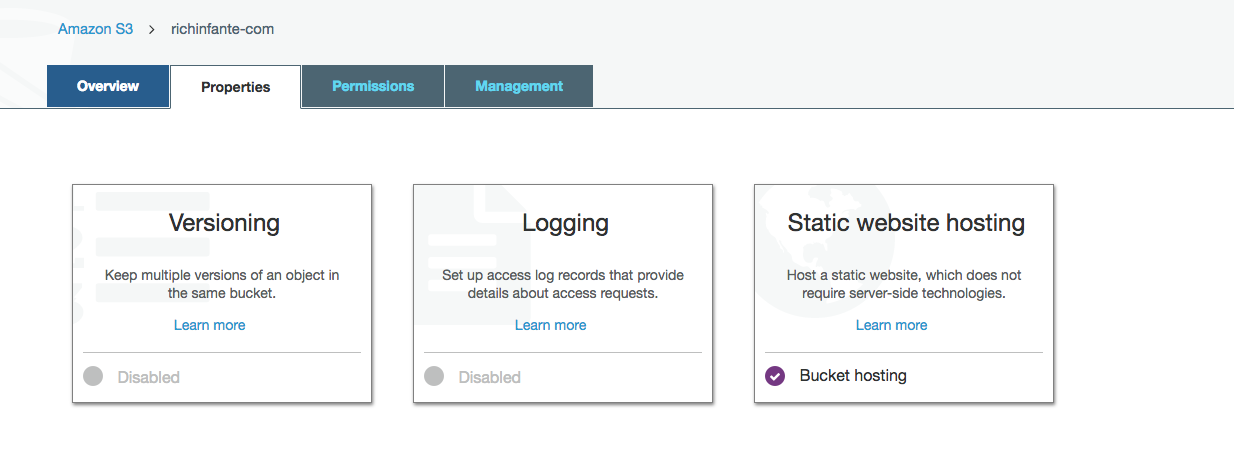Expand the Logging card by its heading
This screenshot has width=1234, height=474.
(564, 222)
